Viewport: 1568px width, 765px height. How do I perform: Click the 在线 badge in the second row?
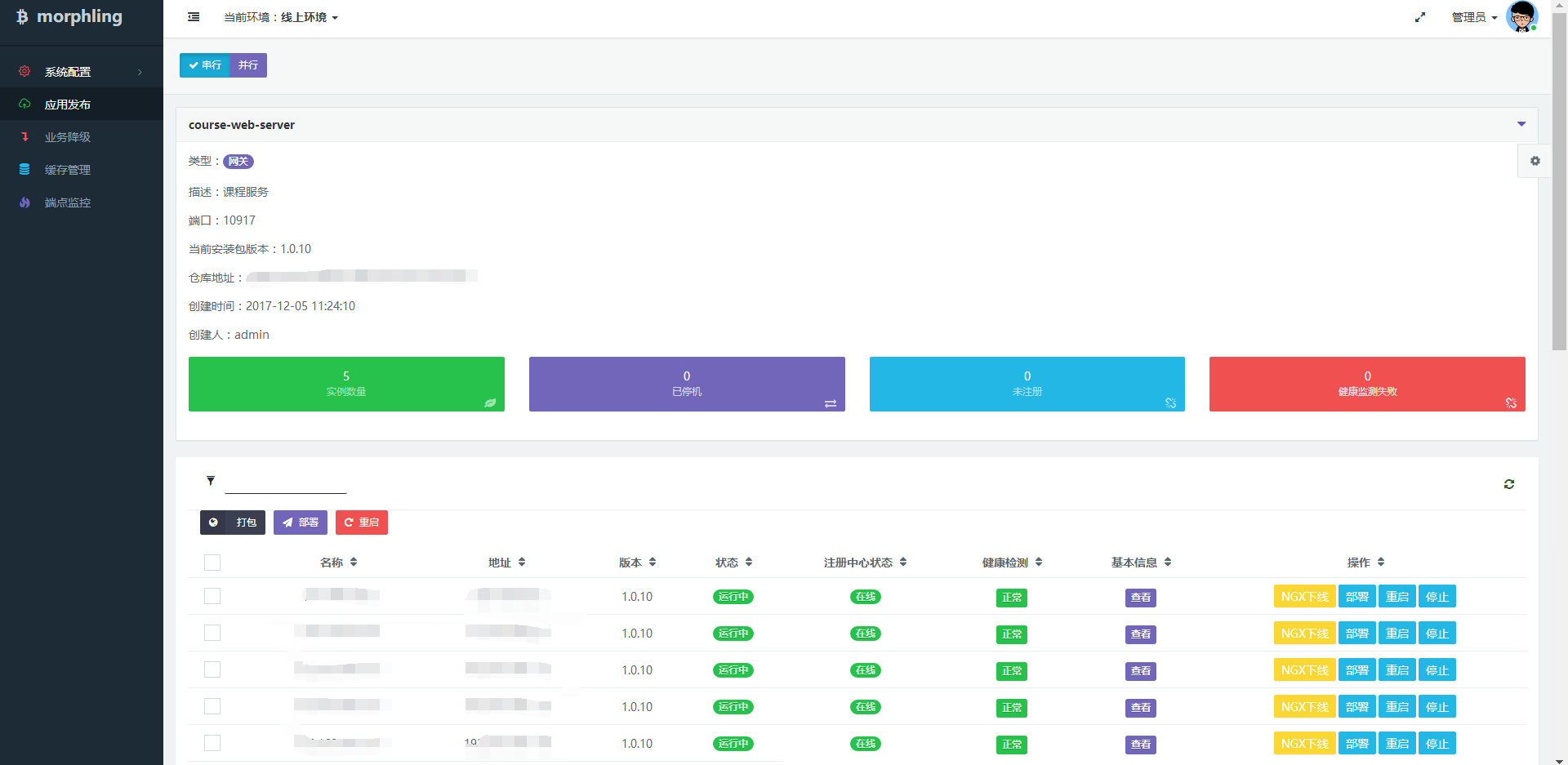(x=865, y=634)
